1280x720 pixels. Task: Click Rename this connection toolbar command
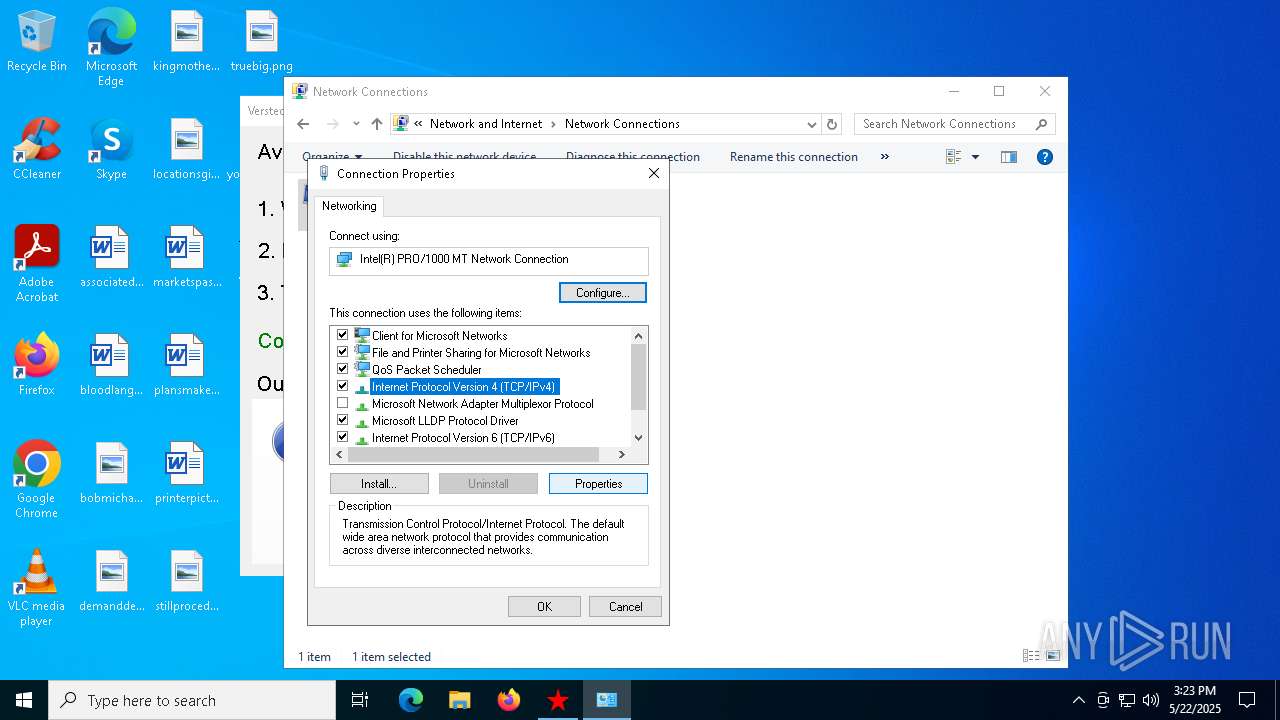(x=794, y=157)
